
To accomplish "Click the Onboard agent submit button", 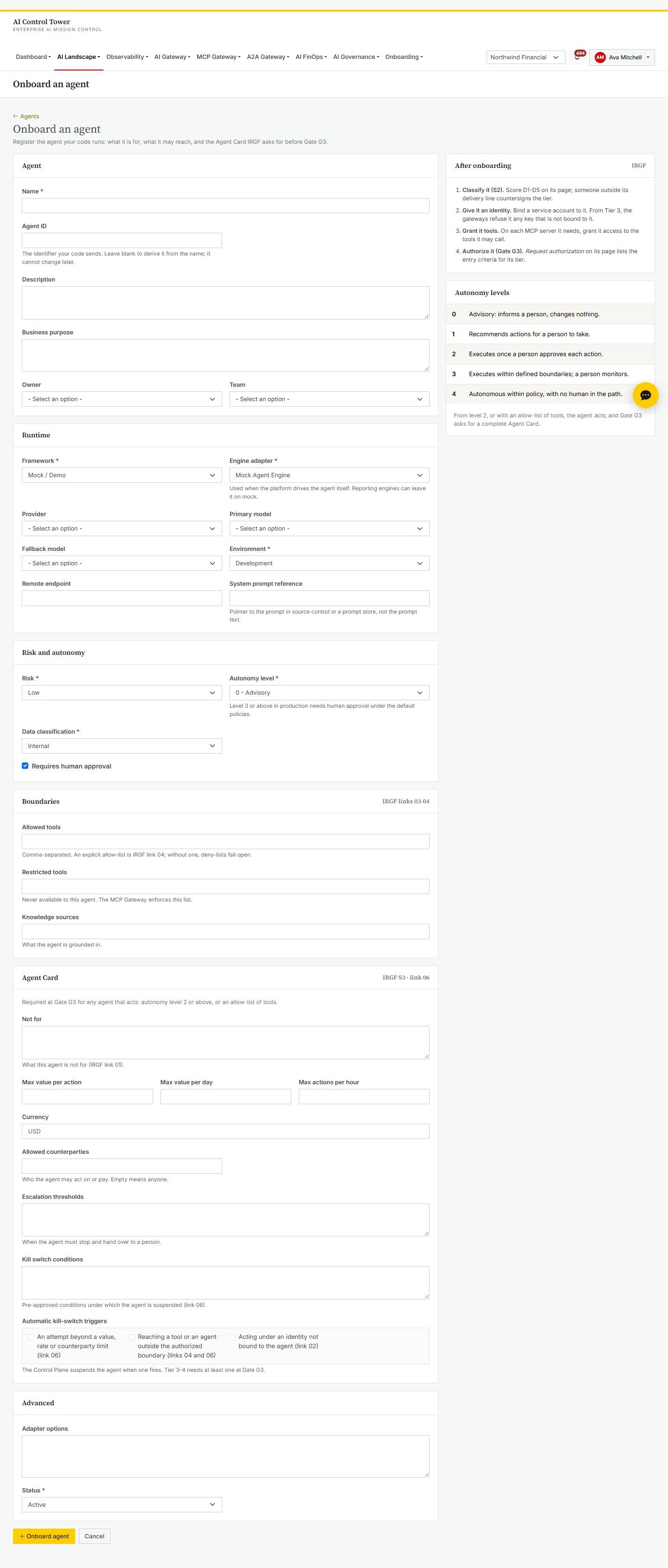I will [x=44, y=1536].
